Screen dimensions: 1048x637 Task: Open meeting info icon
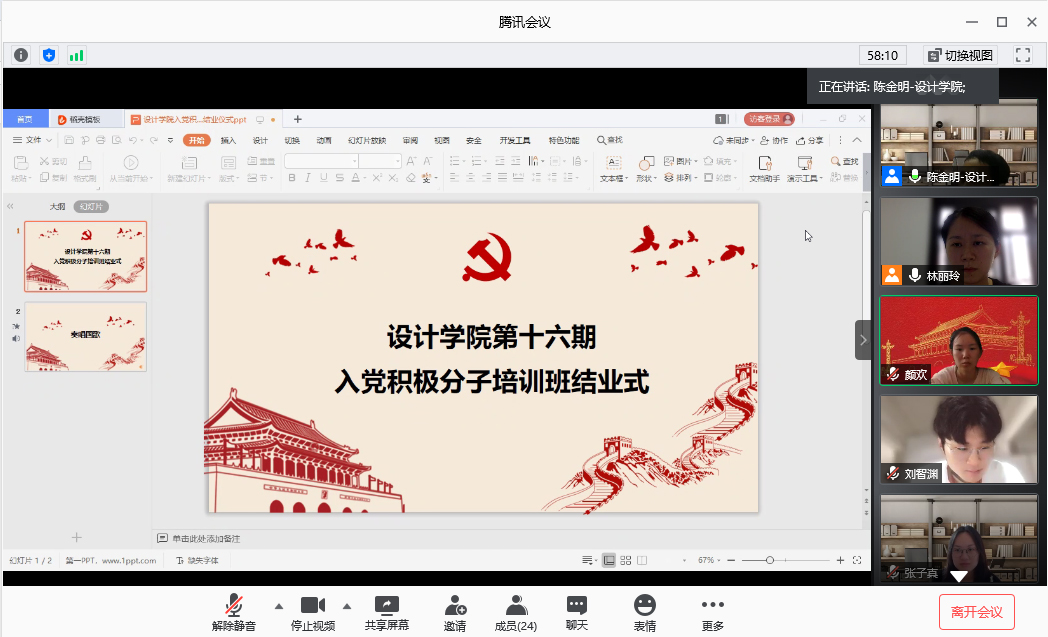coord(21,55)
